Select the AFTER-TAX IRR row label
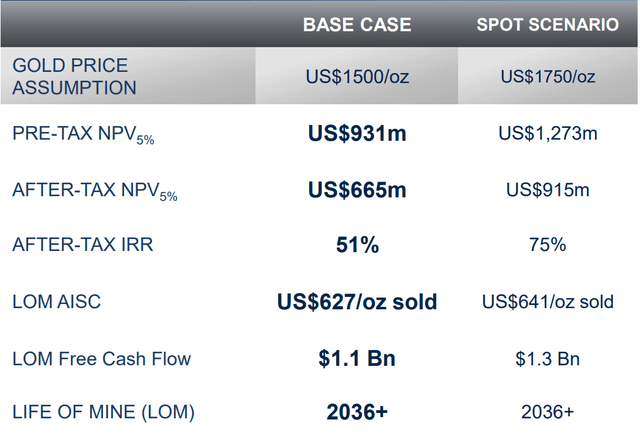640x446 pixels. click(83, 245)
